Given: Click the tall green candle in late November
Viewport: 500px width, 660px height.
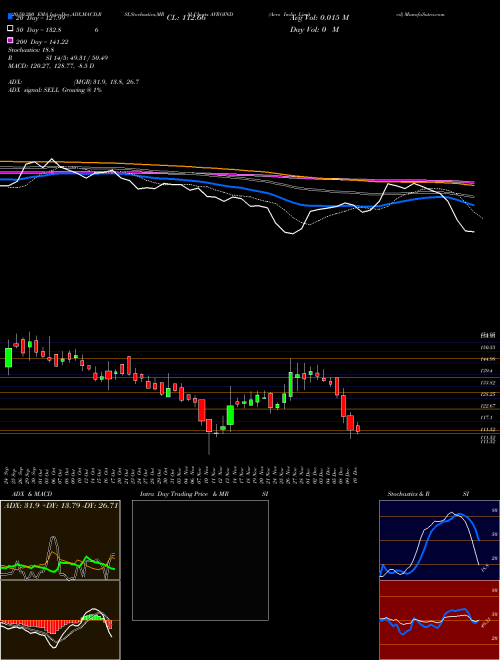Looking at the screenshot, I should pyautogui.click(x=290, y=384).
